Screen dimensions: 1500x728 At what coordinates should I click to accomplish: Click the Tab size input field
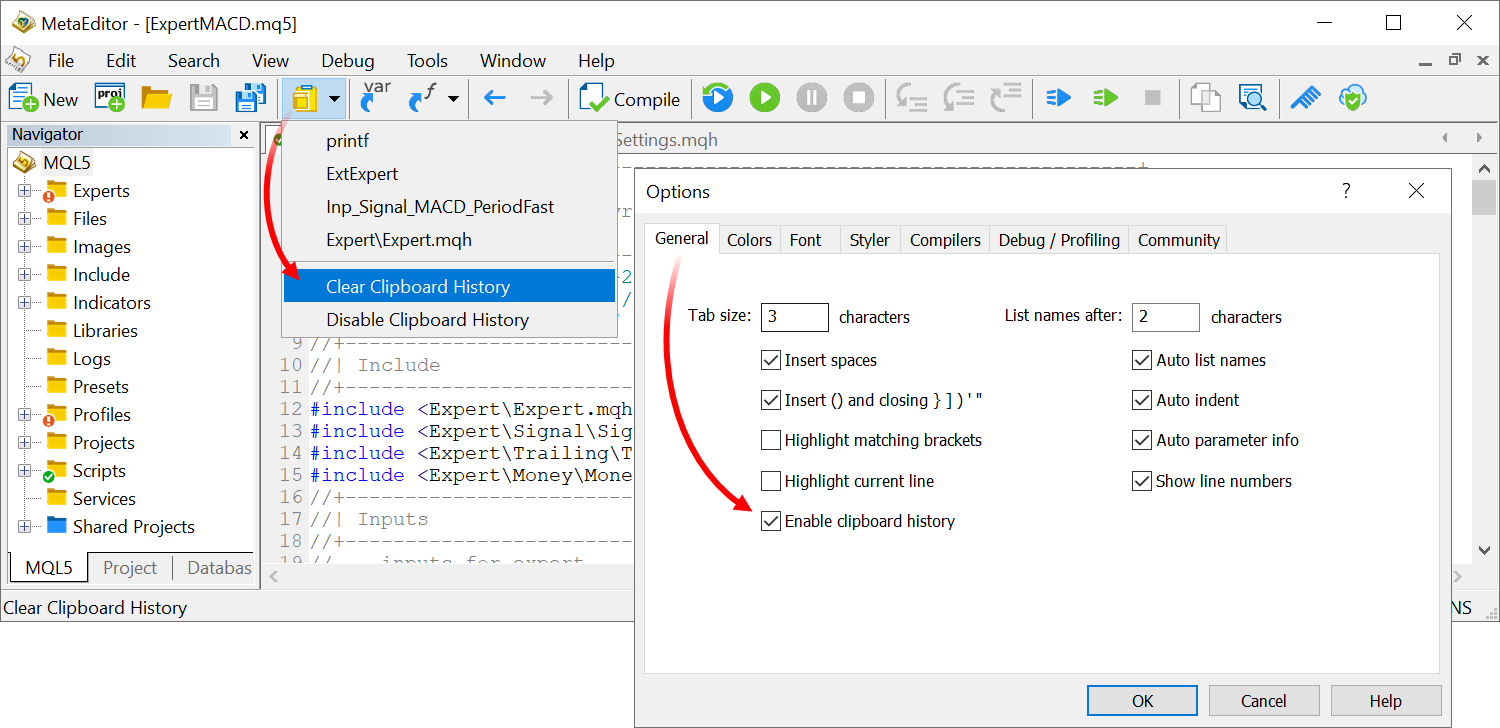click(794, 317)
